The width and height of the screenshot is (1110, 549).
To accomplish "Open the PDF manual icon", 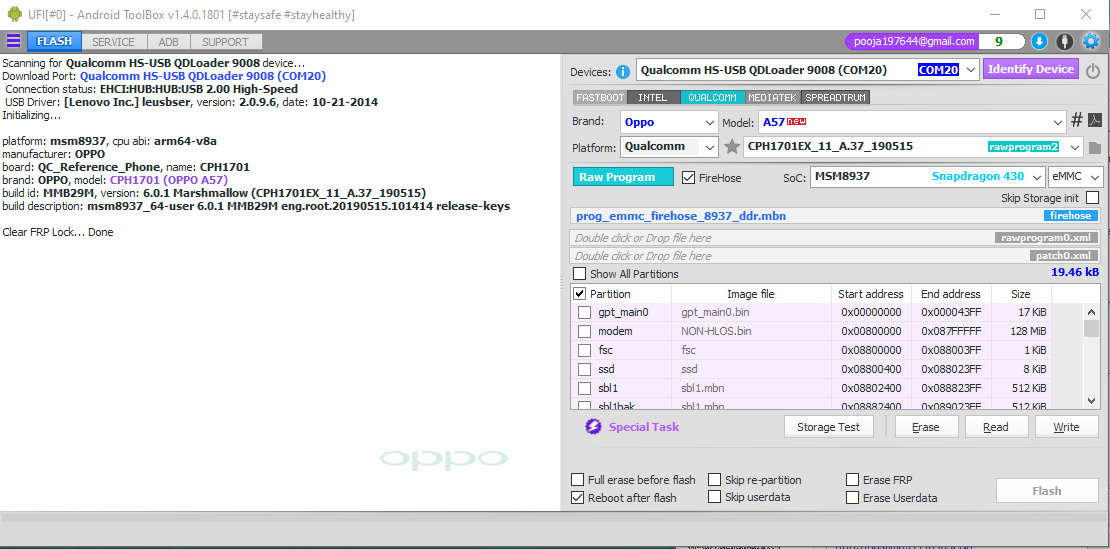I will coord(1094,121).
